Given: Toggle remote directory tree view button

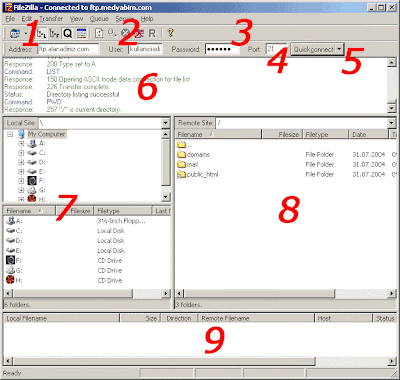Looking at the screenshot, I should 54,33.
